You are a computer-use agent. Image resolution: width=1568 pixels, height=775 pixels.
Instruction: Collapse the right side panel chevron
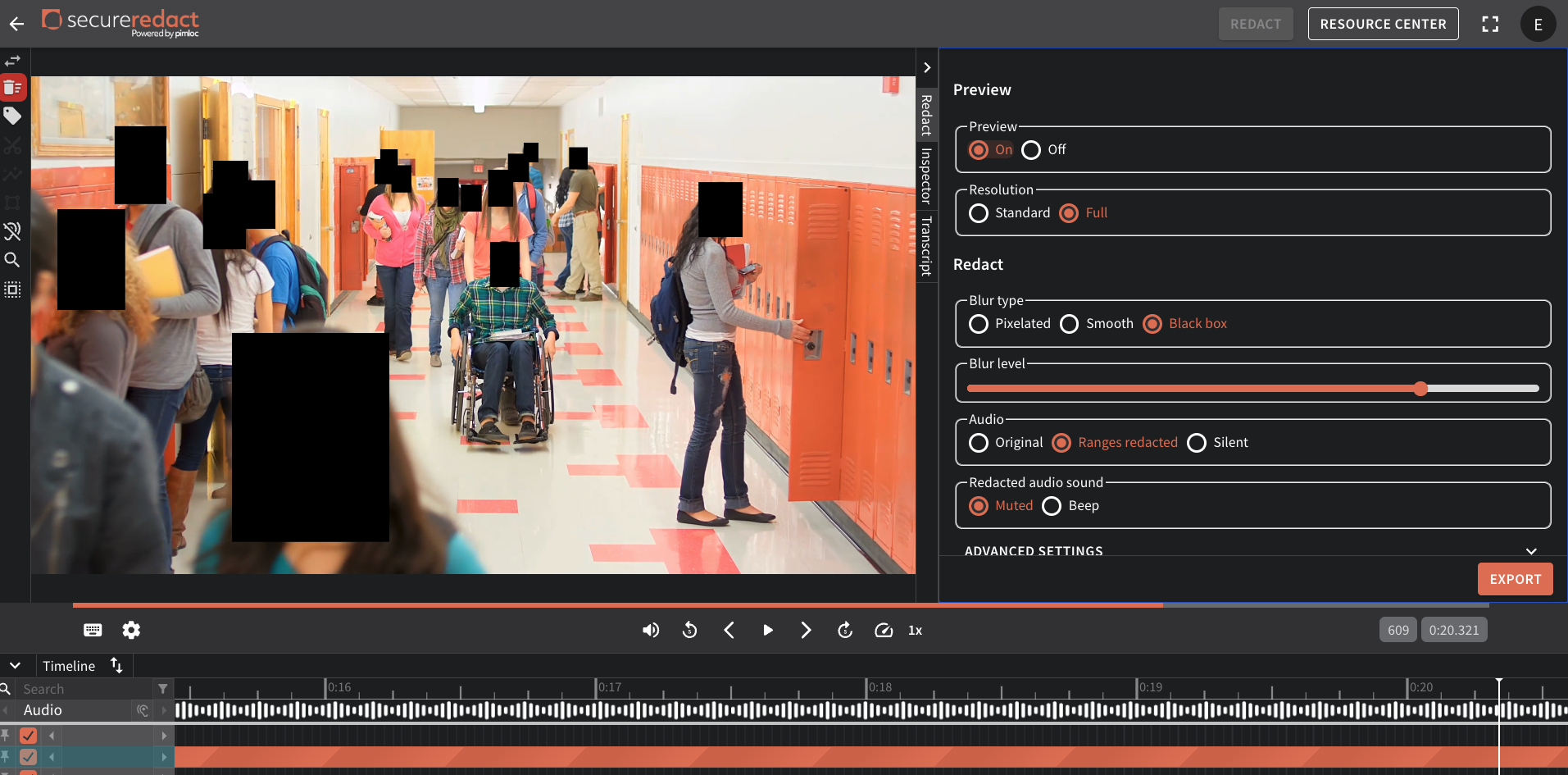[927, 68]
